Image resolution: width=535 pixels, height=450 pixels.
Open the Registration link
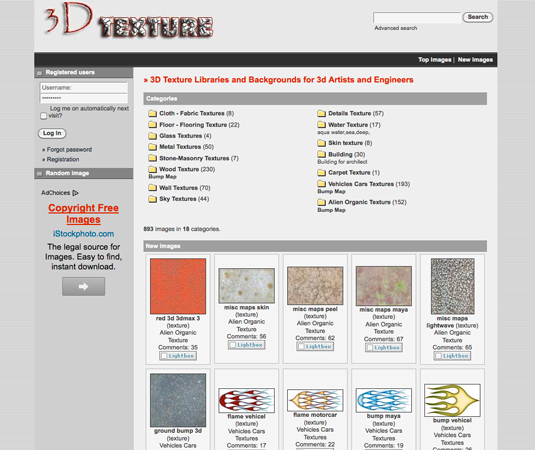coord(63,159)
